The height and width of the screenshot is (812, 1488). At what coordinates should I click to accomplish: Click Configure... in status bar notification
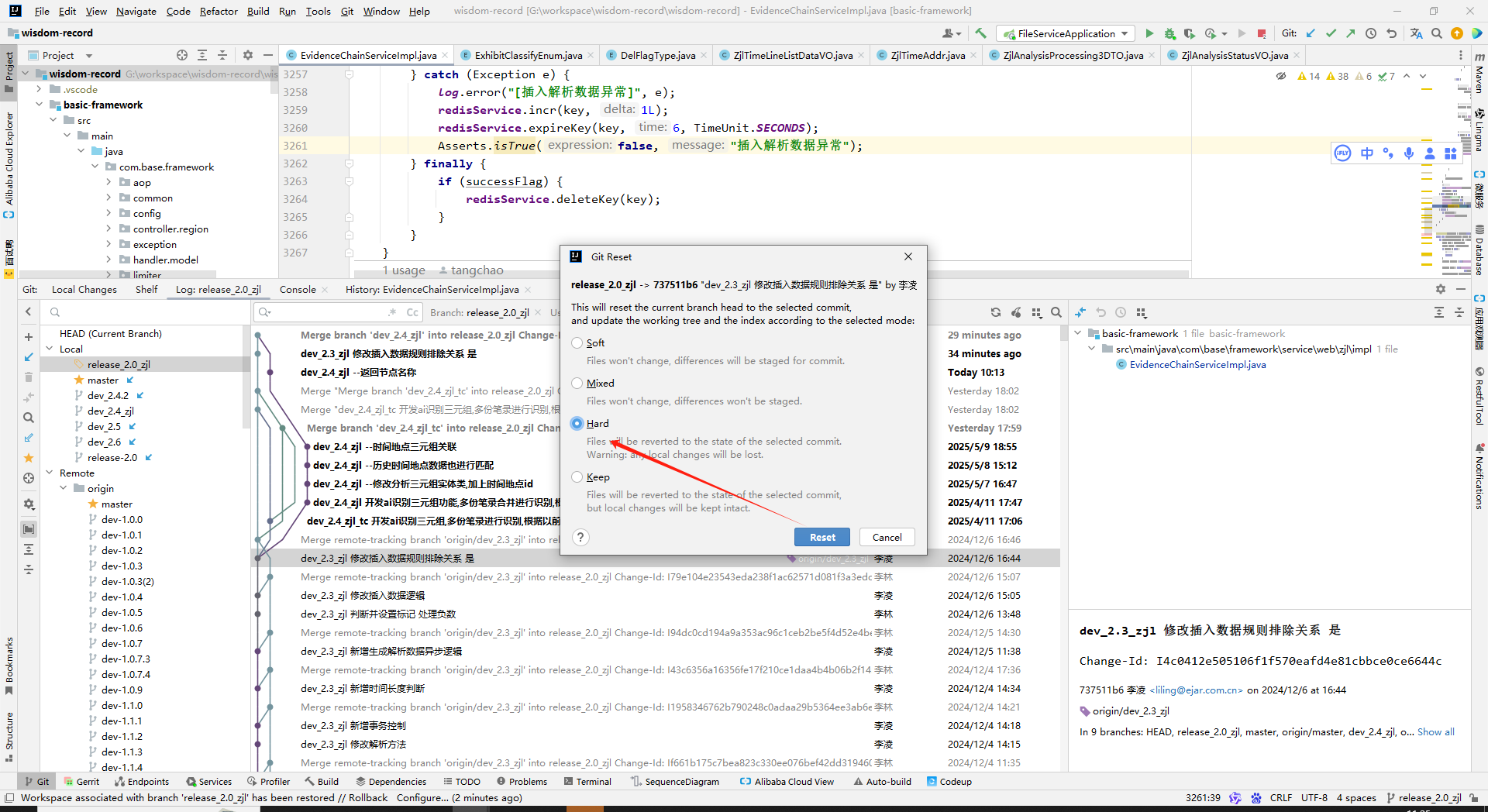point(422,798)
